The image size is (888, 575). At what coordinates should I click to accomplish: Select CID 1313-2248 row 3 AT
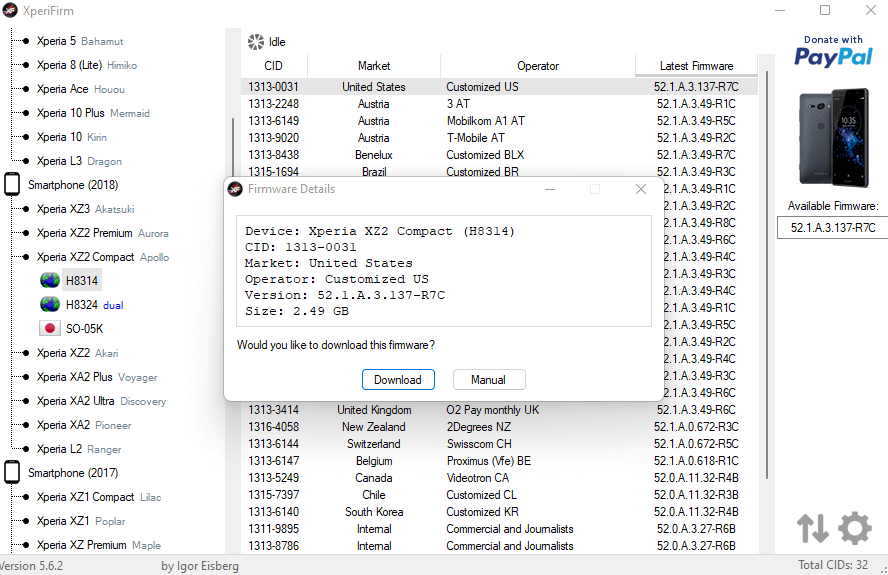click(x=499, y=104)
